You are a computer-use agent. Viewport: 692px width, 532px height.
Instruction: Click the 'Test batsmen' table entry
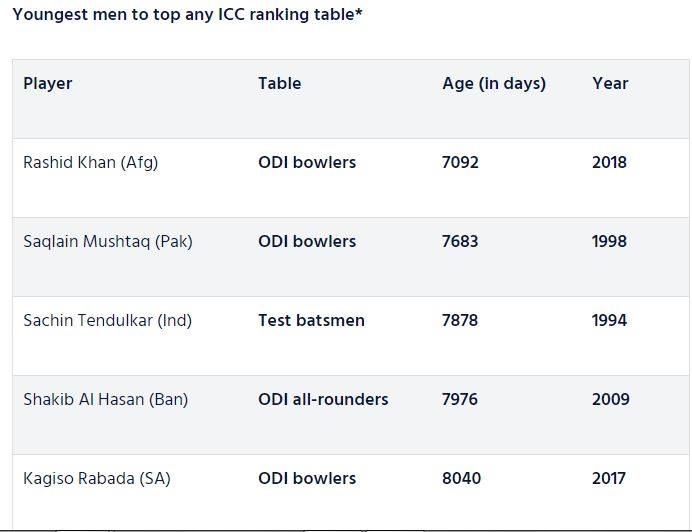point(311,320)
